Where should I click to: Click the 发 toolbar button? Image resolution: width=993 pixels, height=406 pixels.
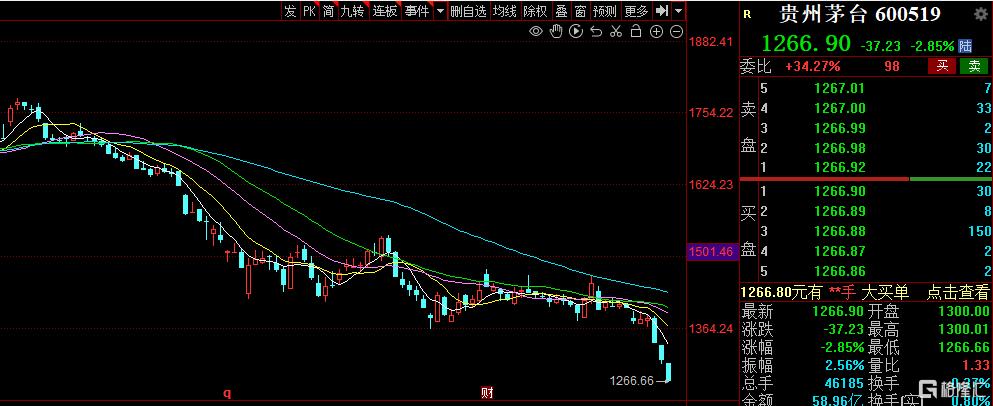pos(290,11)
